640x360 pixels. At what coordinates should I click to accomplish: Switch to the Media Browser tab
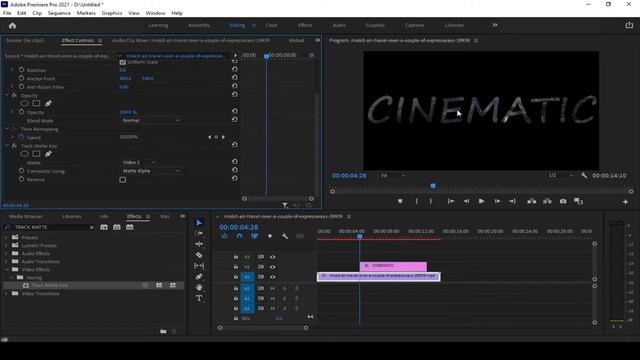(26, 216)
